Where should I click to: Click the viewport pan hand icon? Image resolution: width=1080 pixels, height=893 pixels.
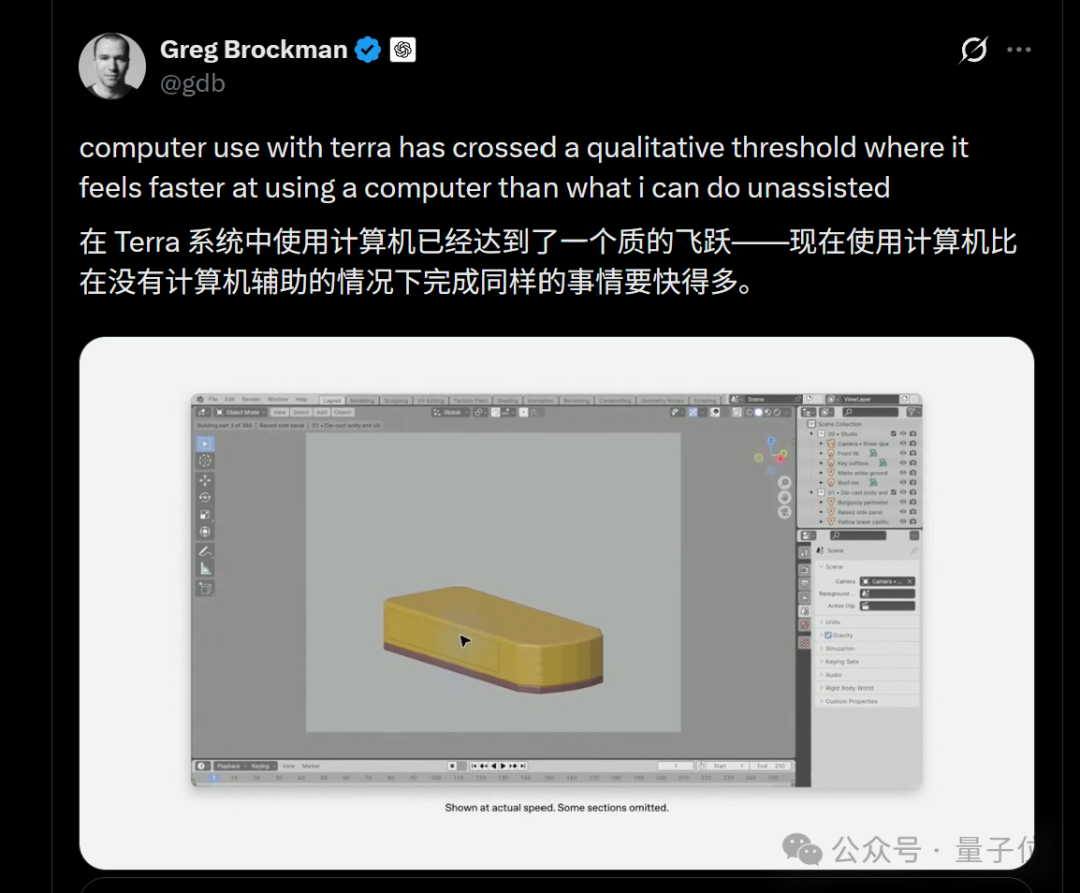(x=784, y=497)
